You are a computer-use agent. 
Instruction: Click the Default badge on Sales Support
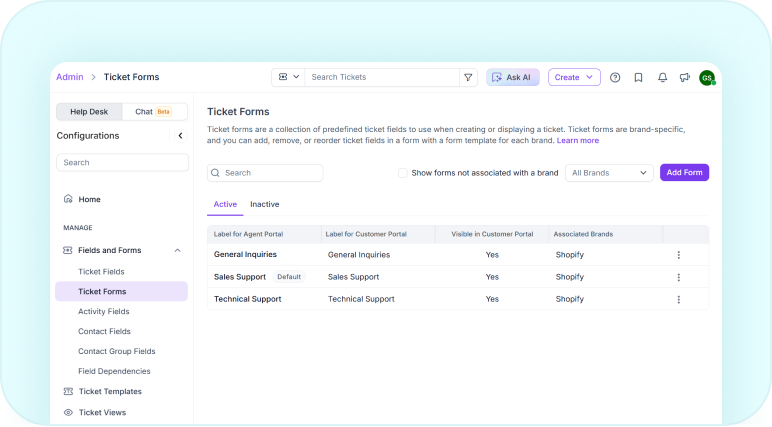289,277
